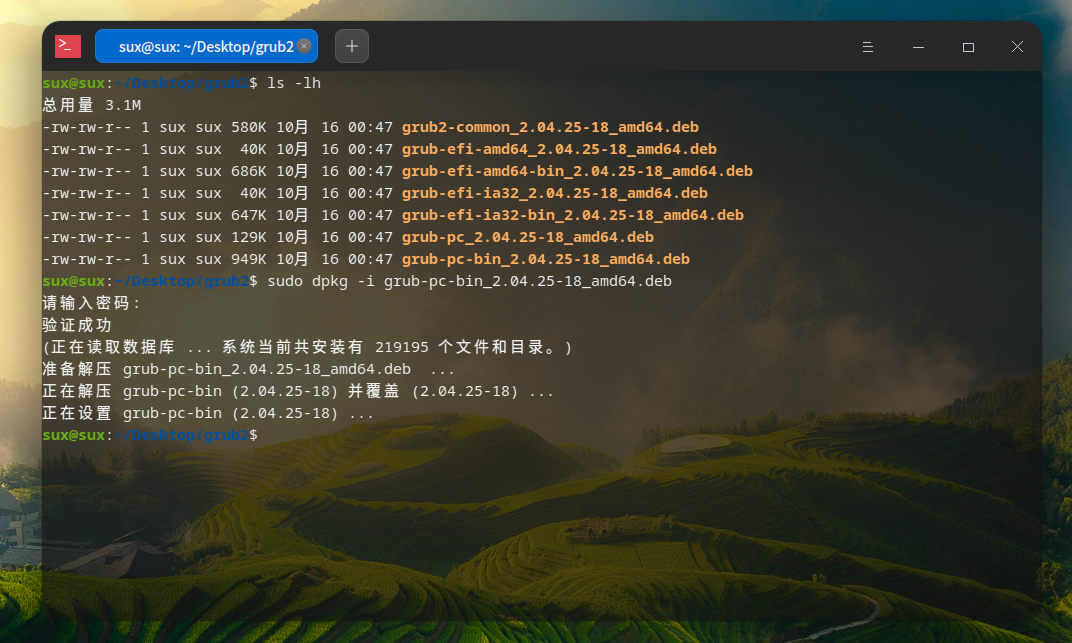Open the terminal hamburger menu

[867, 46]
